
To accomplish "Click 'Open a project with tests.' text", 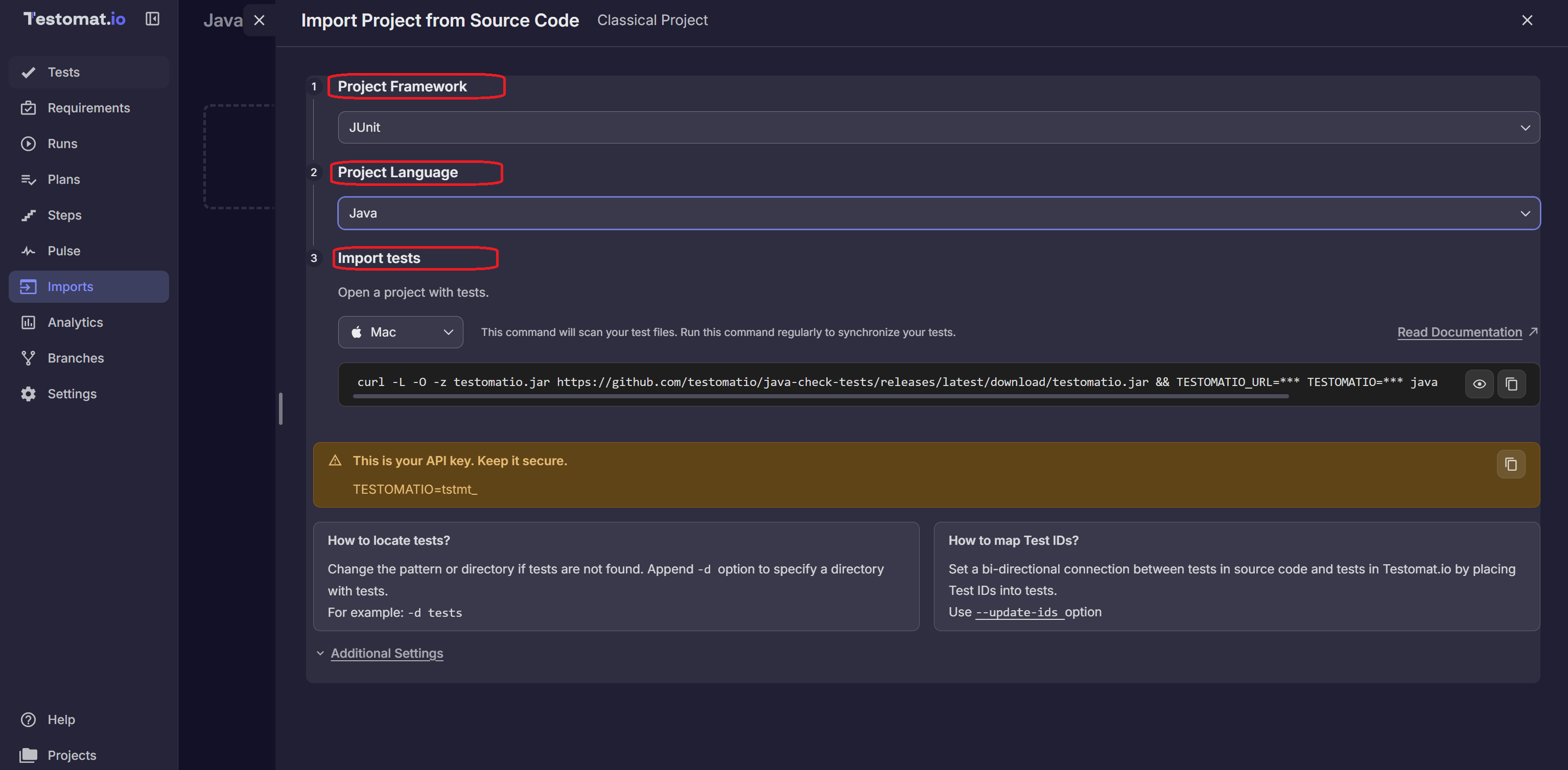I will (413, 293).
